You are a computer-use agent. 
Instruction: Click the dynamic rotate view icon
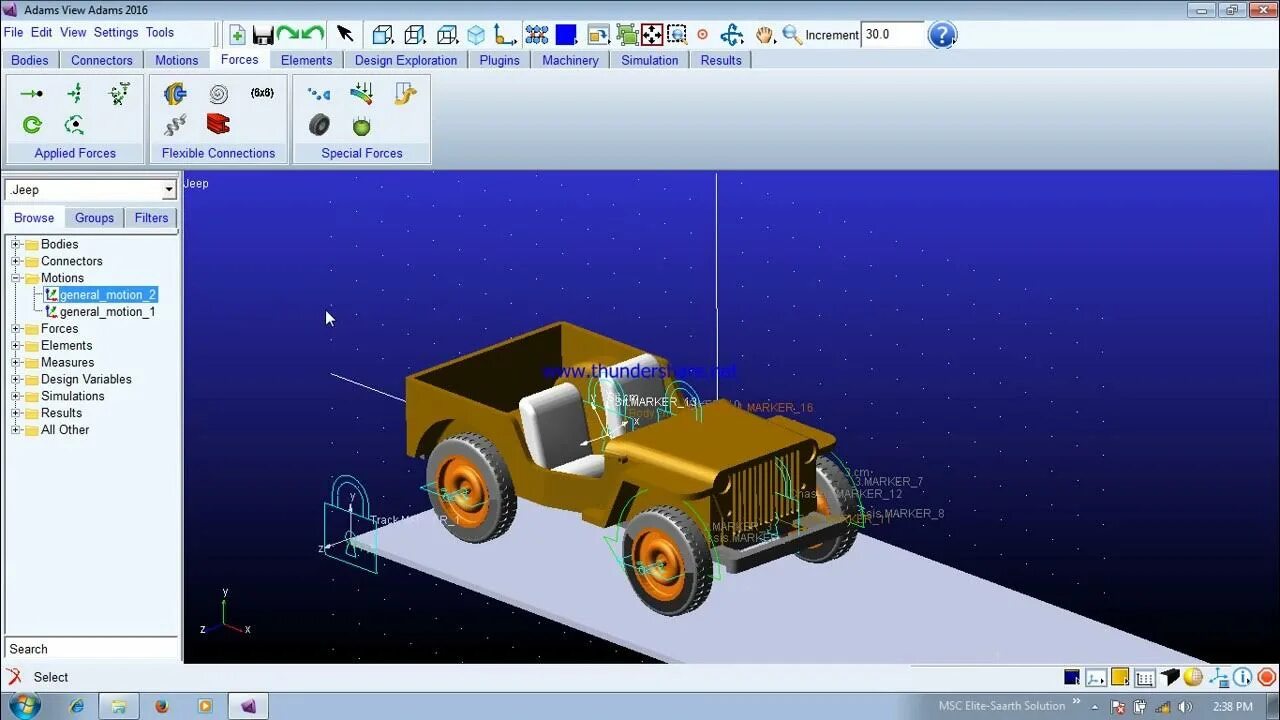732,35
